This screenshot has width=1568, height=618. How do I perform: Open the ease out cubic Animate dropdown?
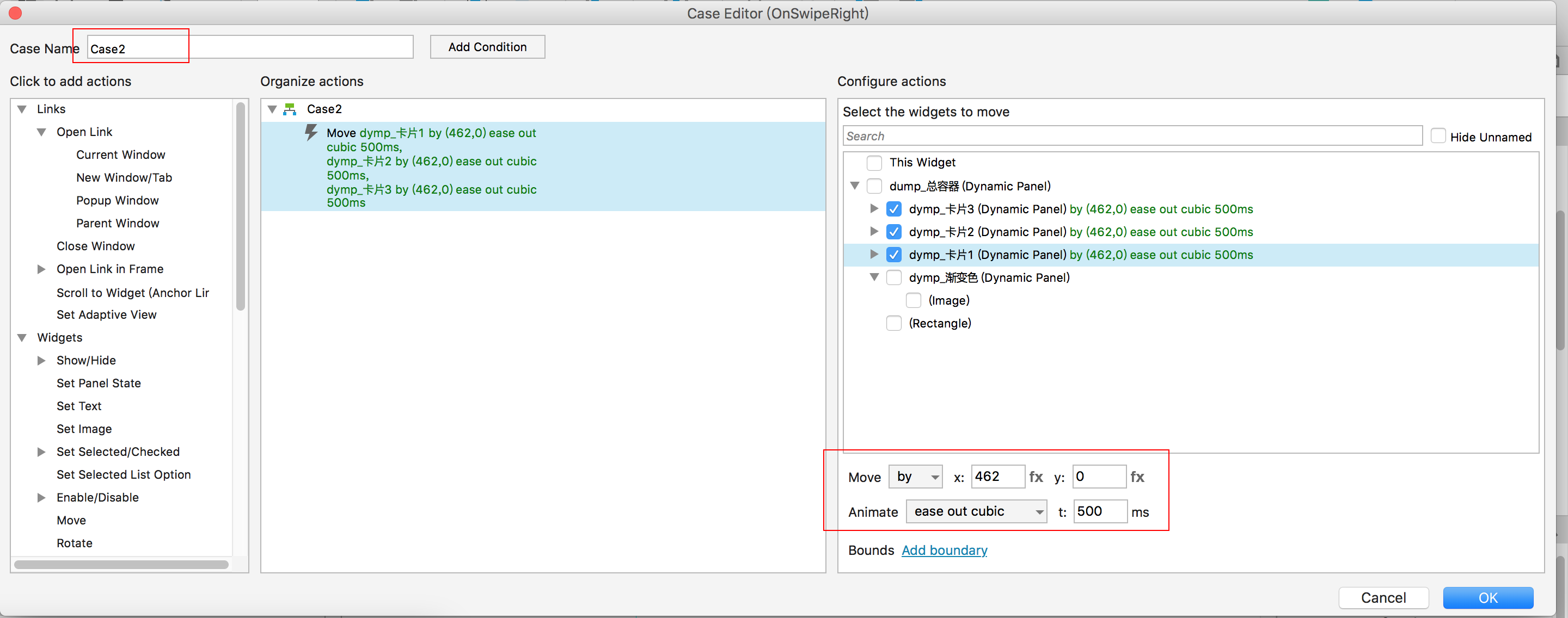click(976, 512)
